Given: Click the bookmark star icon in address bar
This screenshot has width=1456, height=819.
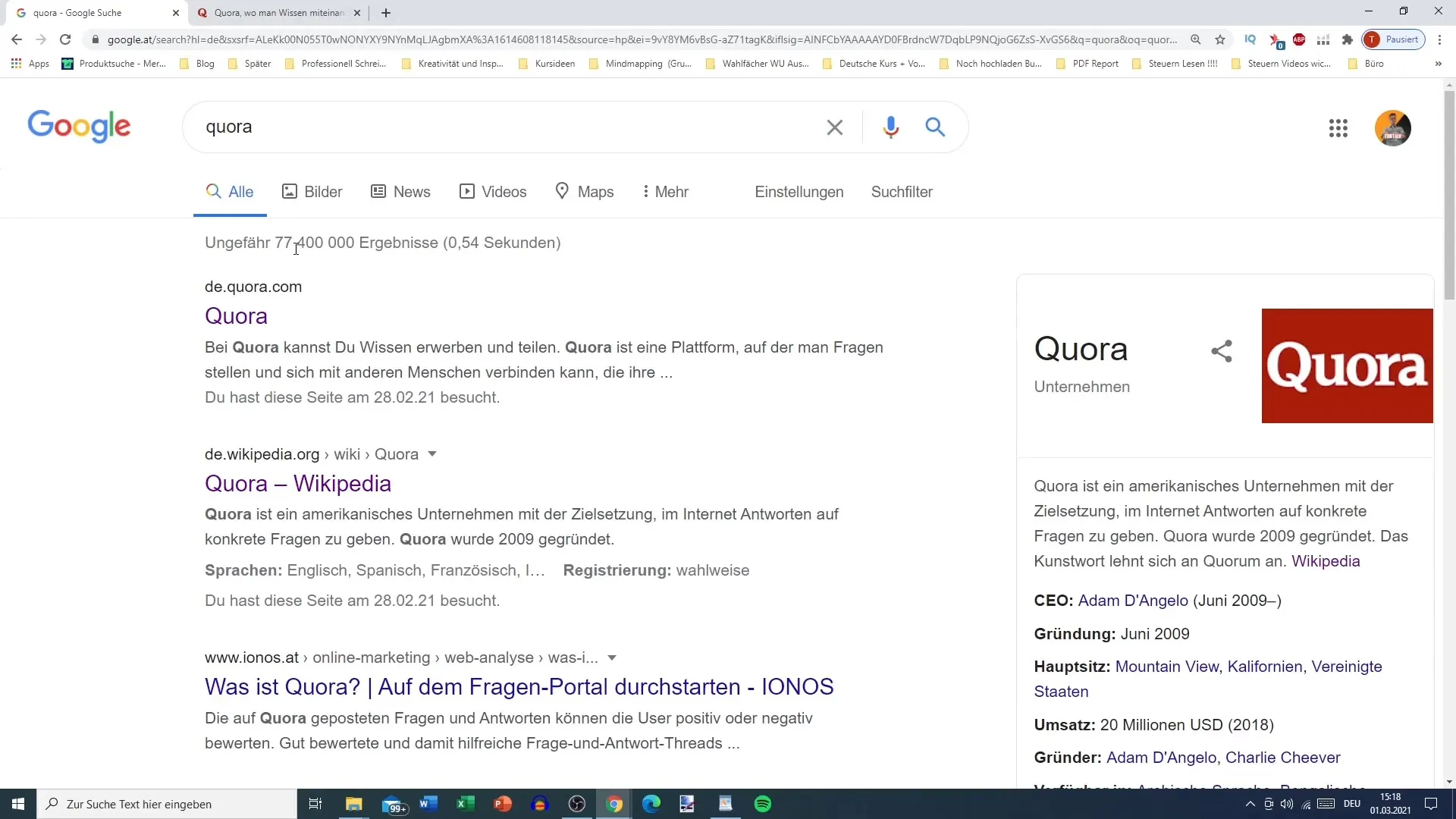Looking at the screenshot, I should coord(1219,40).
